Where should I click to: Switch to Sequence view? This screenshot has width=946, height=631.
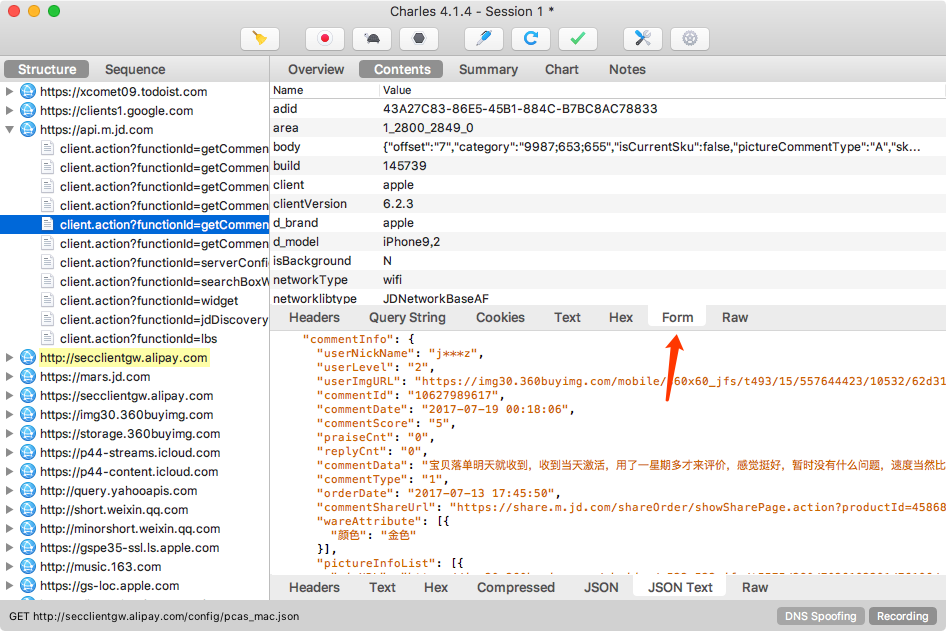[x=135, y=69]
